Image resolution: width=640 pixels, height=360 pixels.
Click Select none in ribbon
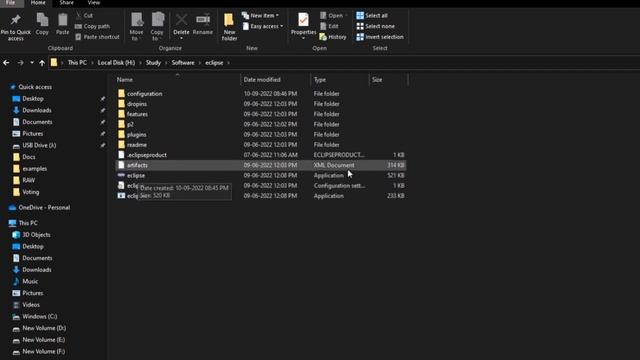(x=376, y=26)
